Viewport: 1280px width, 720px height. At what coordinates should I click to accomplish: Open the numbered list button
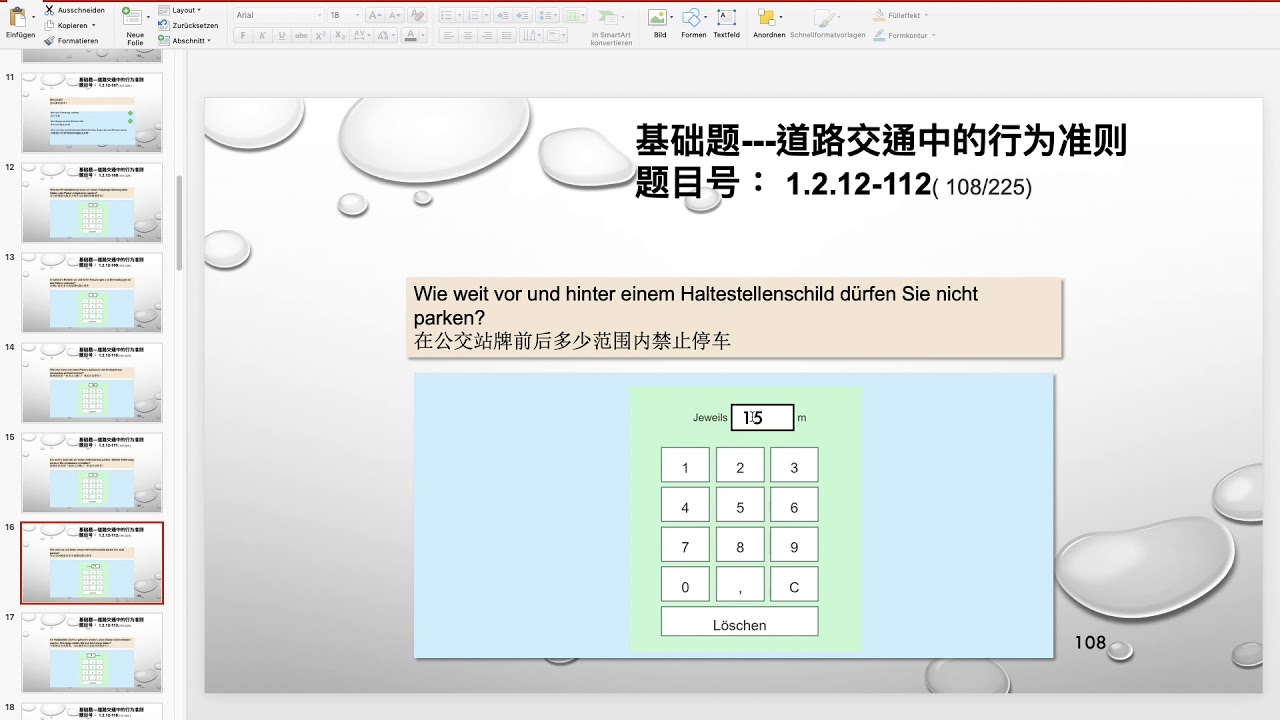click(475, 15)
